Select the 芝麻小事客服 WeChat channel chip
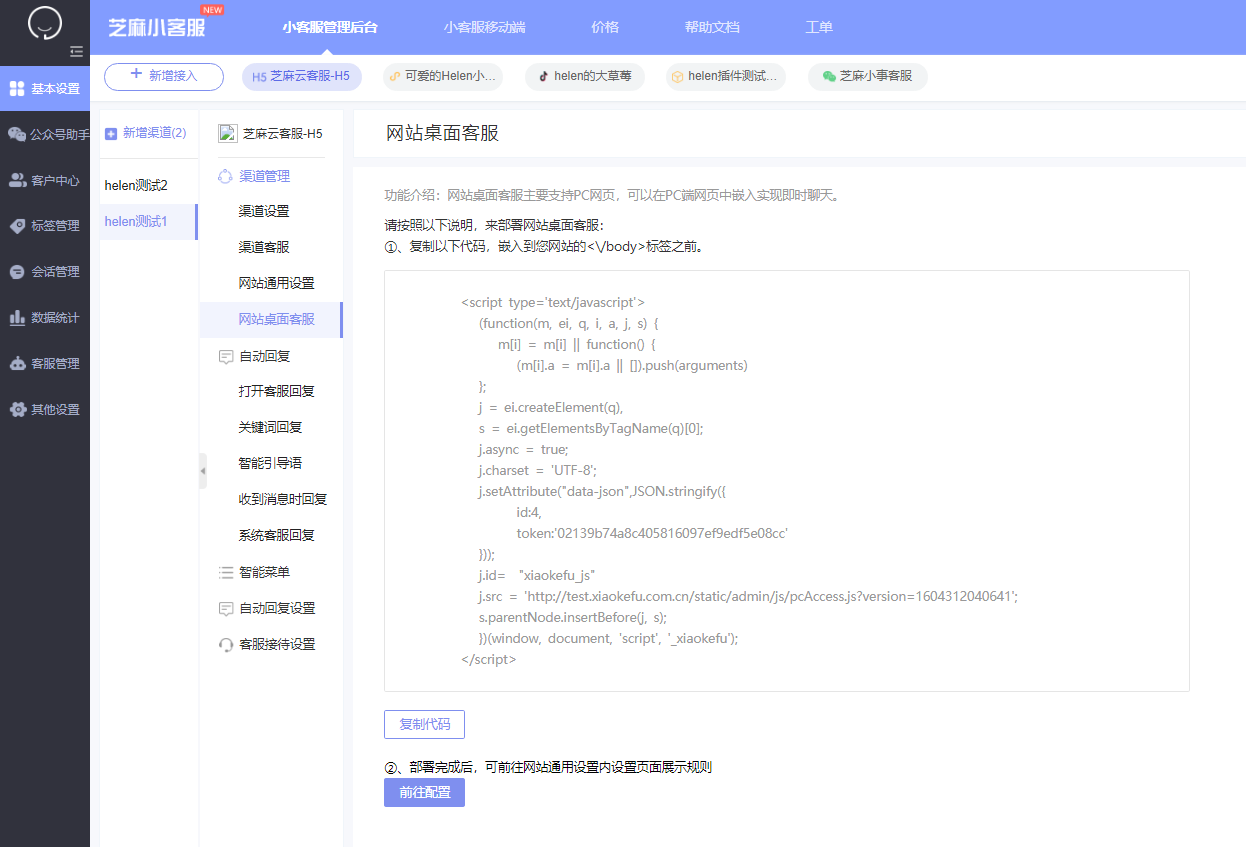 [868, 77]
